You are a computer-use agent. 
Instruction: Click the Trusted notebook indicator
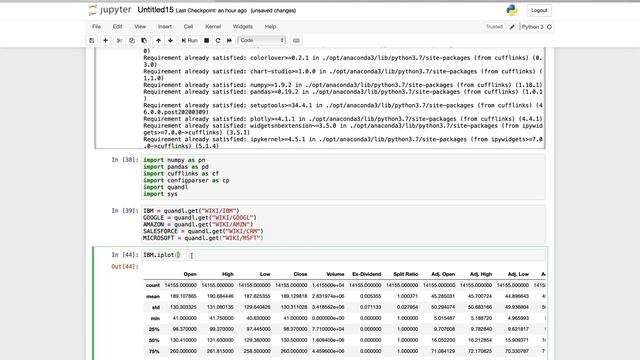(494, 27)
